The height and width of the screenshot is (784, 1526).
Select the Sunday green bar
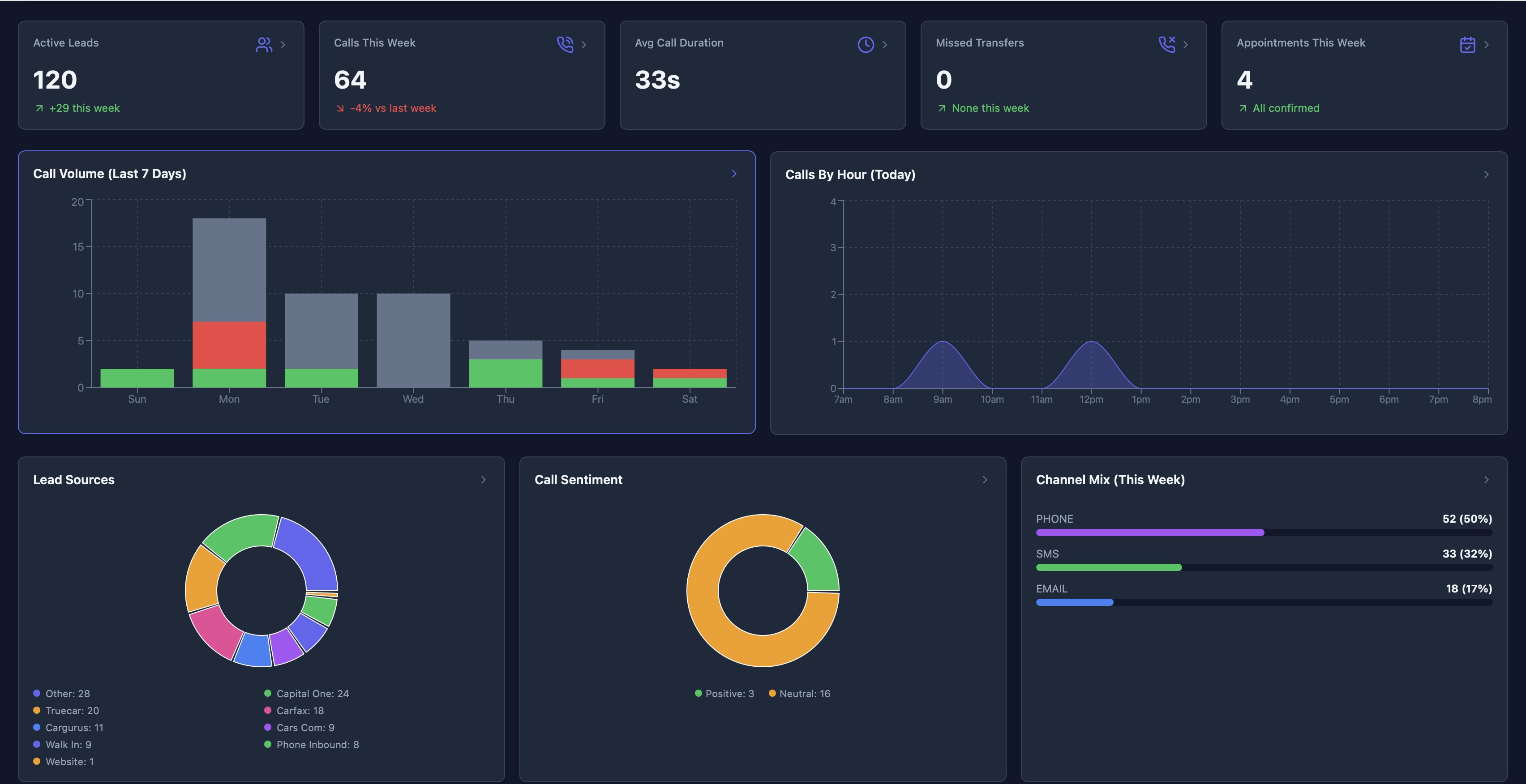coord(137,378)
